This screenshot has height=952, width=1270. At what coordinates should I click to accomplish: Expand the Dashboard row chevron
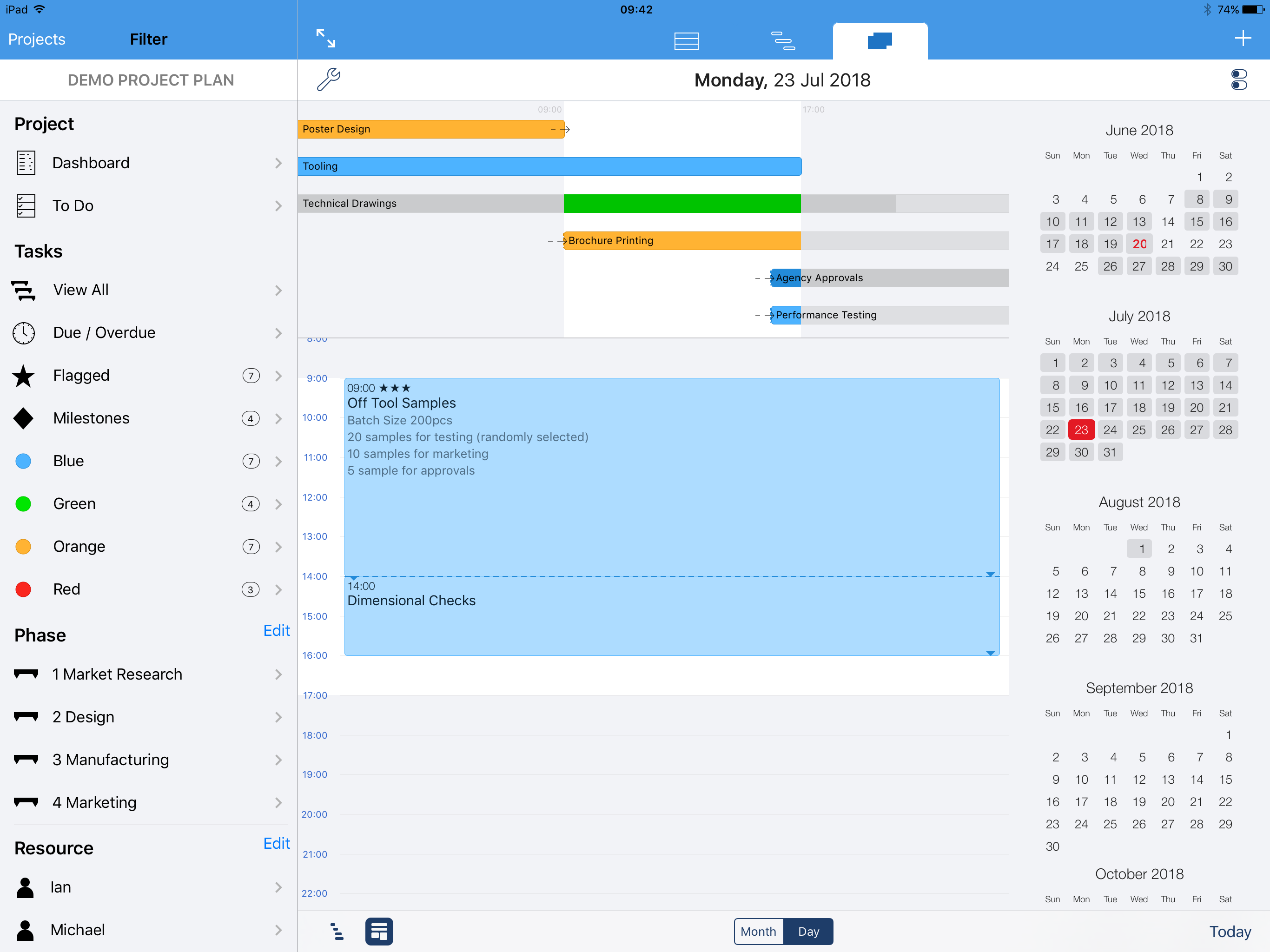tap(278, 163)
